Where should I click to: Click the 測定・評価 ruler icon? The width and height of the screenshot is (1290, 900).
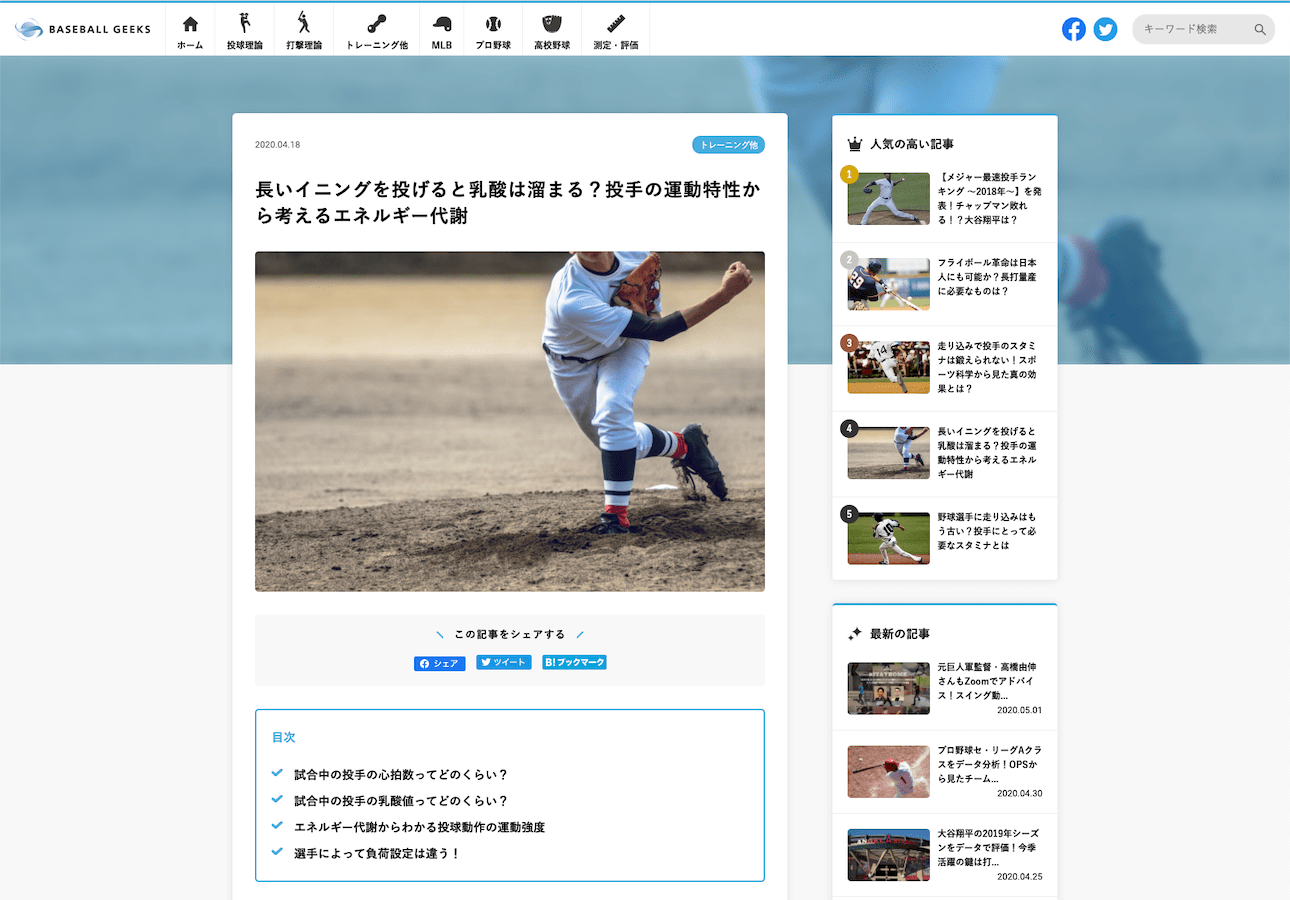pyautogui.click(x=616, y=24)
